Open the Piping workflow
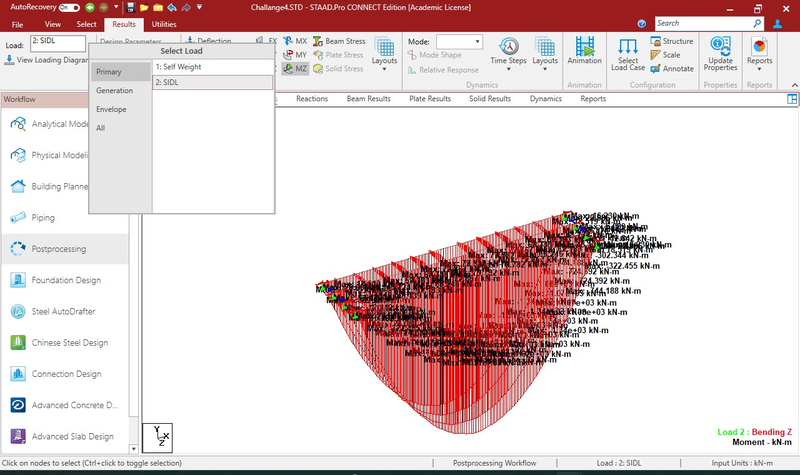 tap(19, 217)
